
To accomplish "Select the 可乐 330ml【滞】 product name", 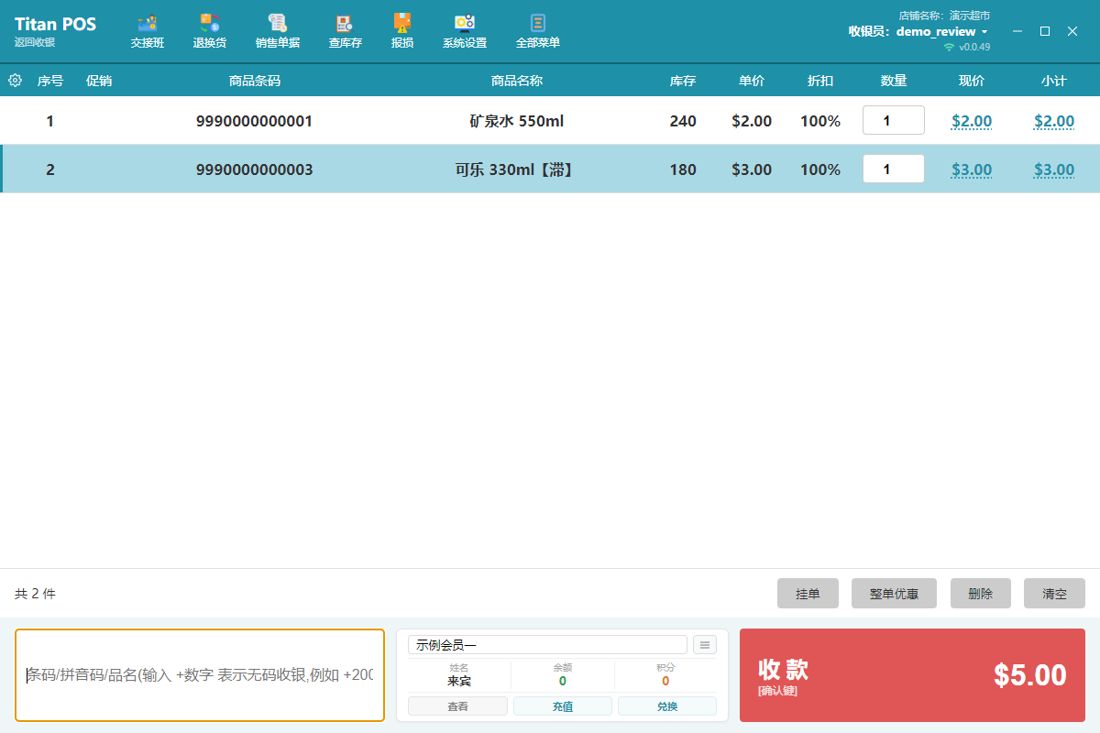I will [x=516, y=170].
